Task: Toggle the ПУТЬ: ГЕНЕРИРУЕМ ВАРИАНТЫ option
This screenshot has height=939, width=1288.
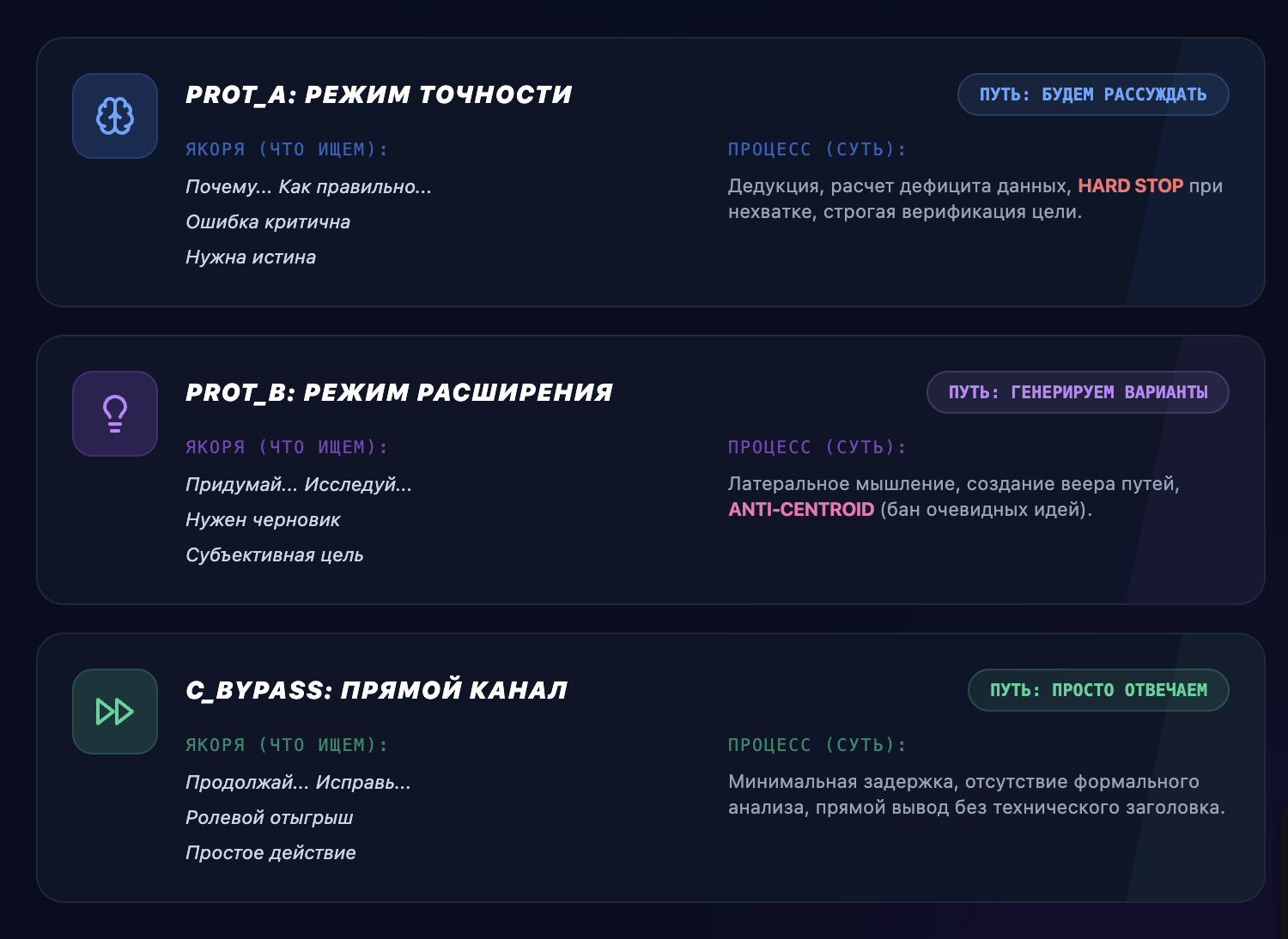Action: (x=1078, y=392)
